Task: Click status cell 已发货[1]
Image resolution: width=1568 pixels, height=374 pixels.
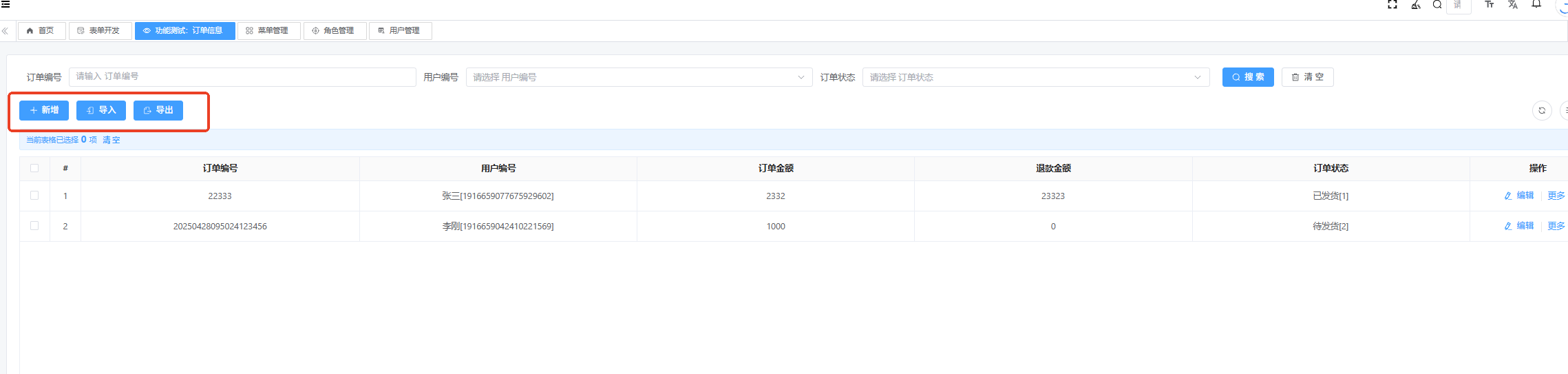Action: click(1331, 196)
